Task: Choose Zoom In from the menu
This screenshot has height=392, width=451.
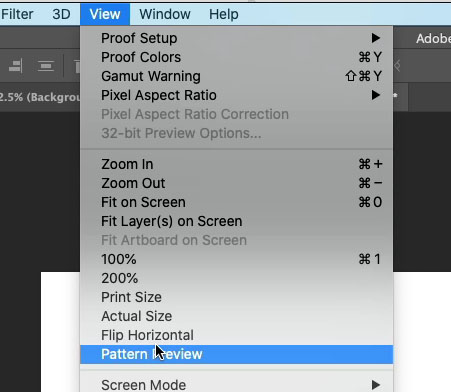Action: (x=237, y=164)
